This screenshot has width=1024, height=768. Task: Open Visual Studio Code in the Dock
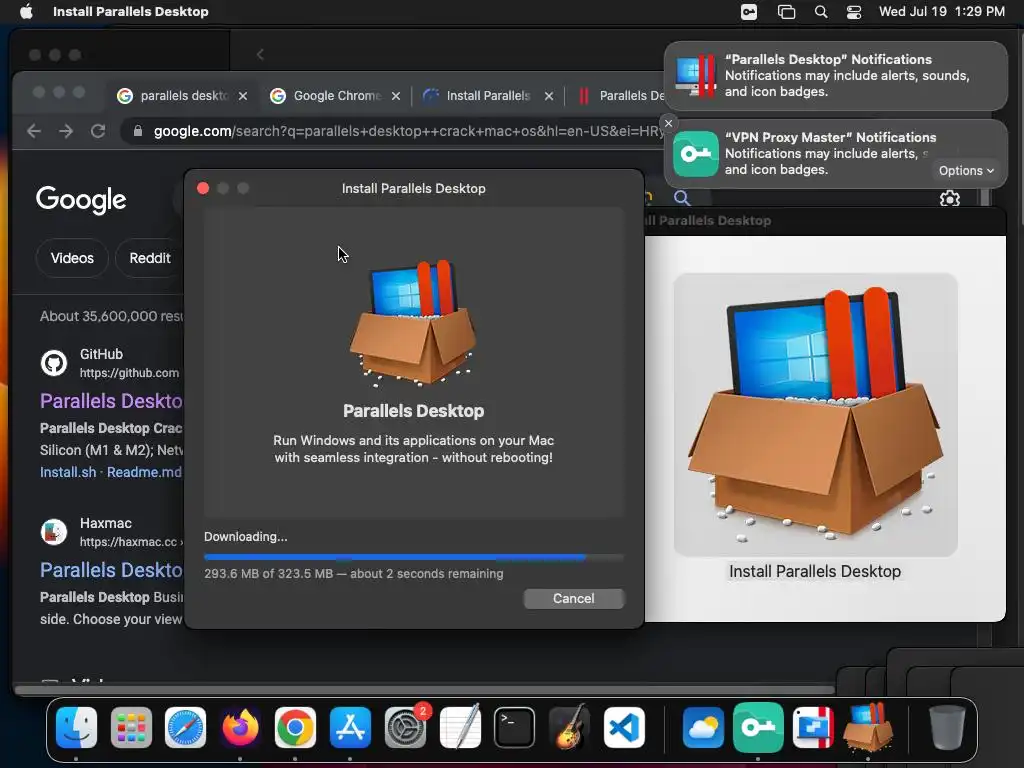[x=624, y=727]
